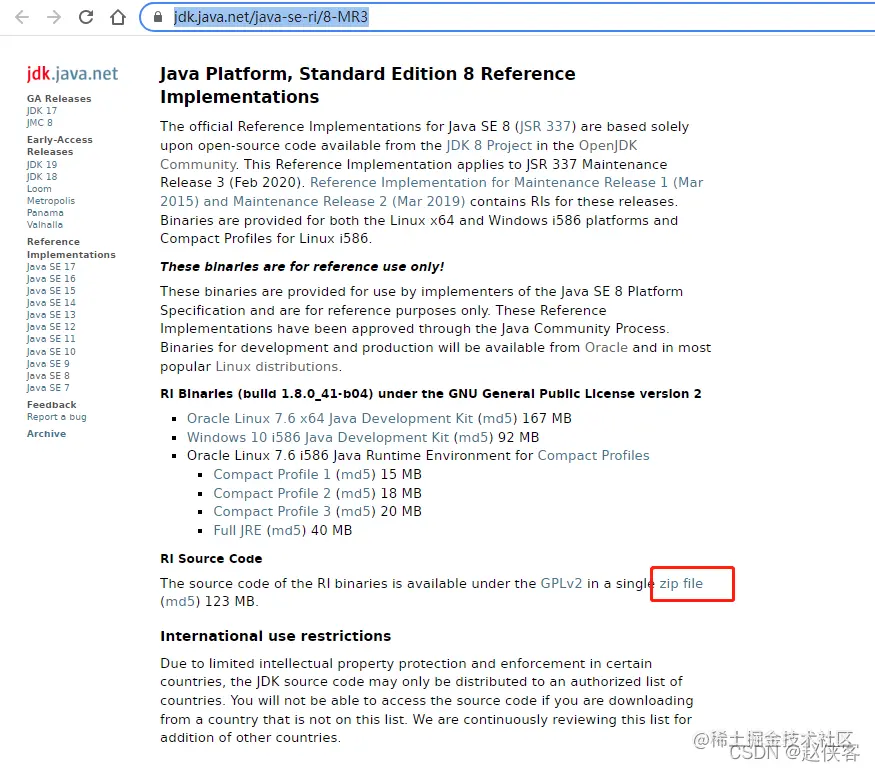This screenshot has height=771, width=875.
Task: Open Java SE 10 reference implementation
Action: [x=51, y=351]
